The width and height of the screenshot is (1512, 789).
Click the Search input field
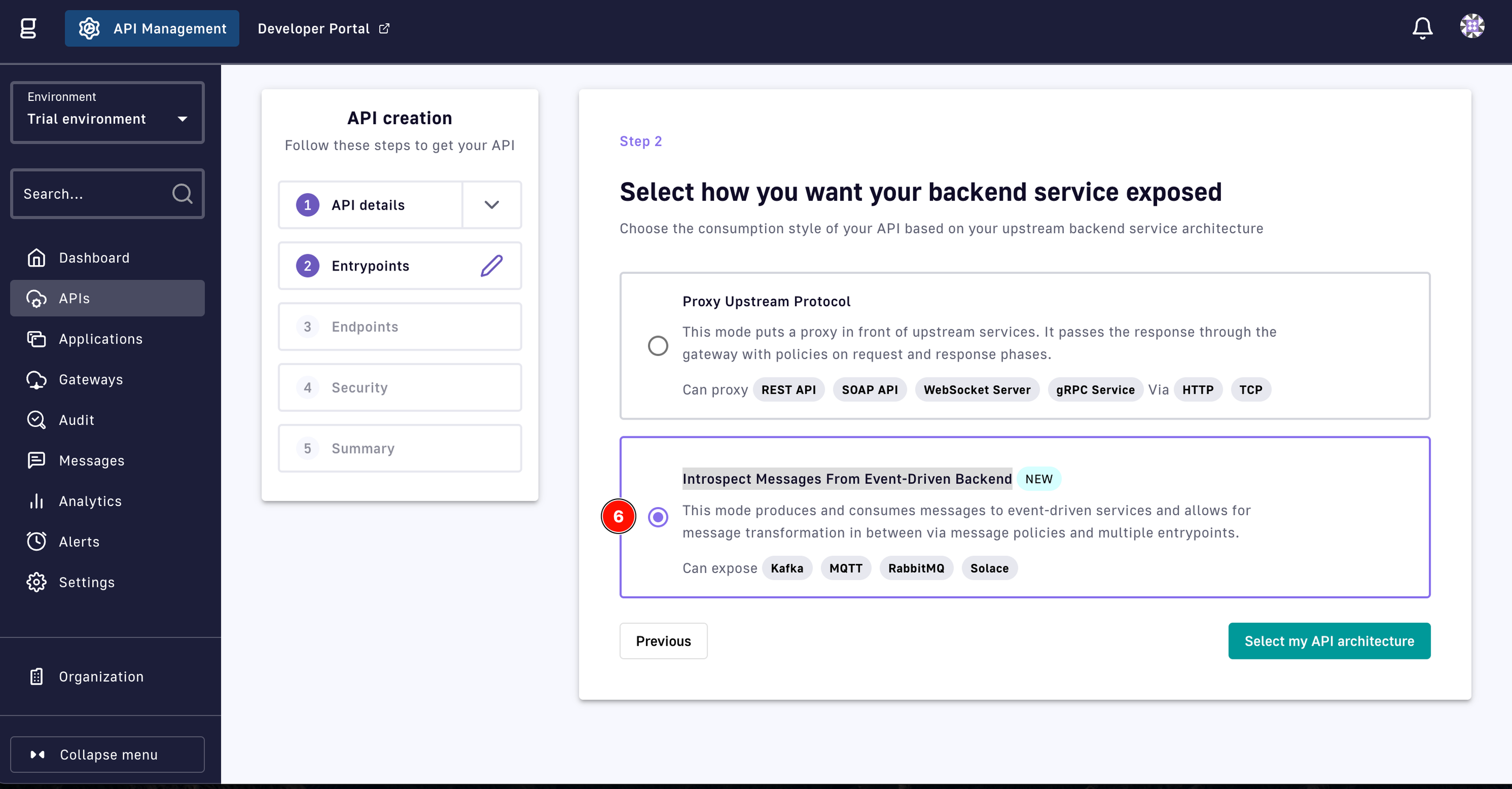coord(107,194)
